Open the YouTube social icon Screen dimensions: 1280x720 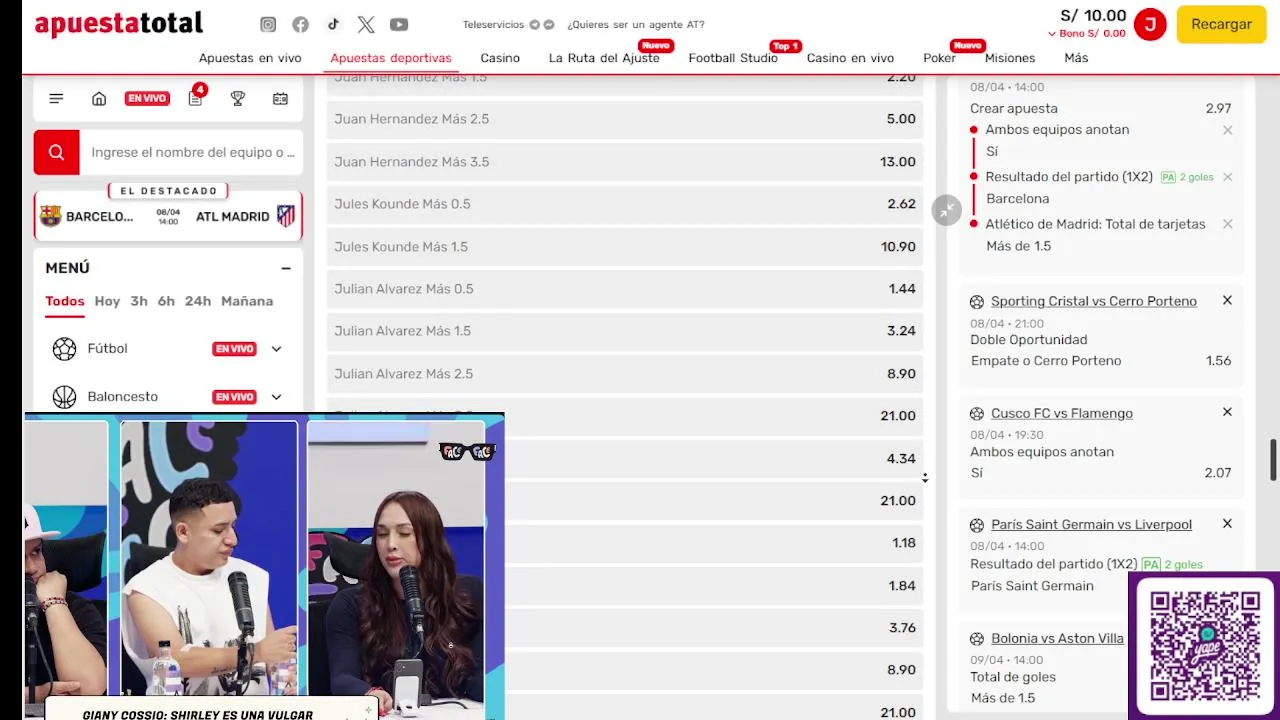click(x=399, y=24)
